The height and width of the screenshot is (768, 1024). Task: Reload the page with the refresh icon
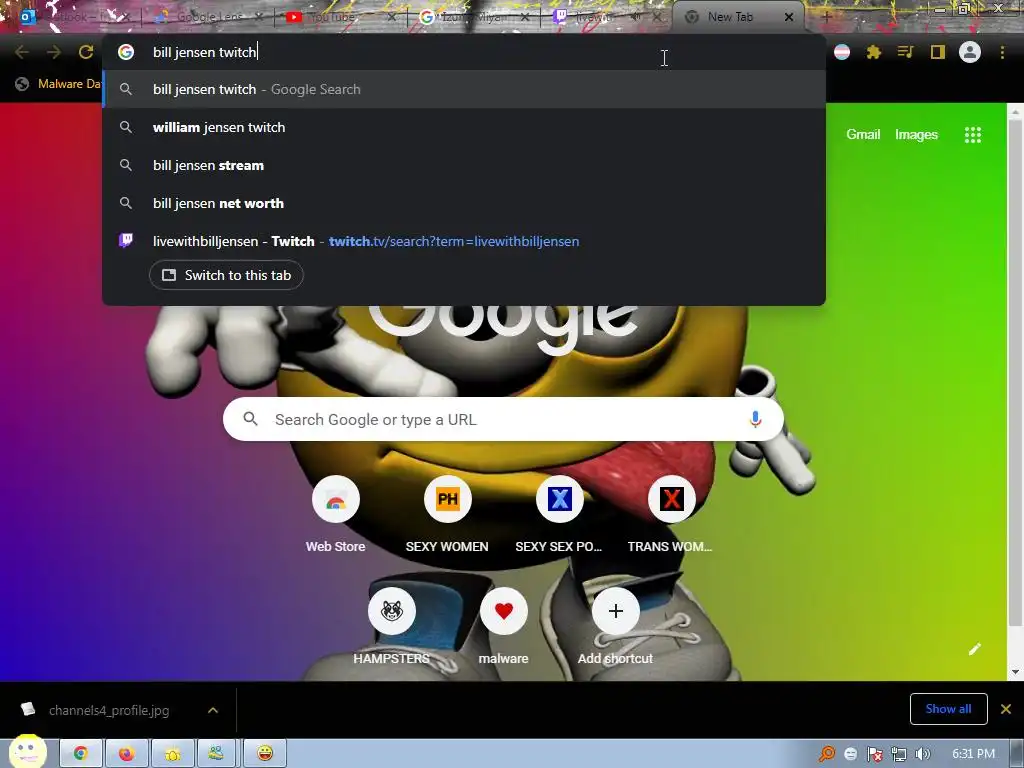click(x=86, y=52)
